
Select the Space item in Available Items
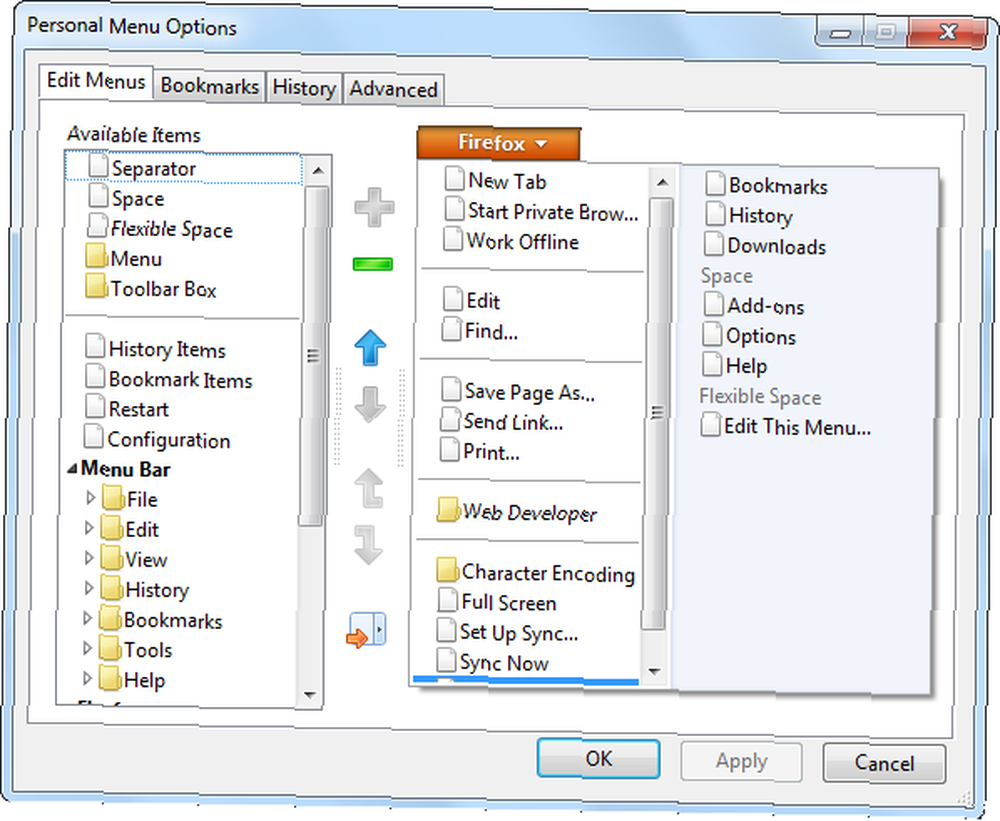127,197
